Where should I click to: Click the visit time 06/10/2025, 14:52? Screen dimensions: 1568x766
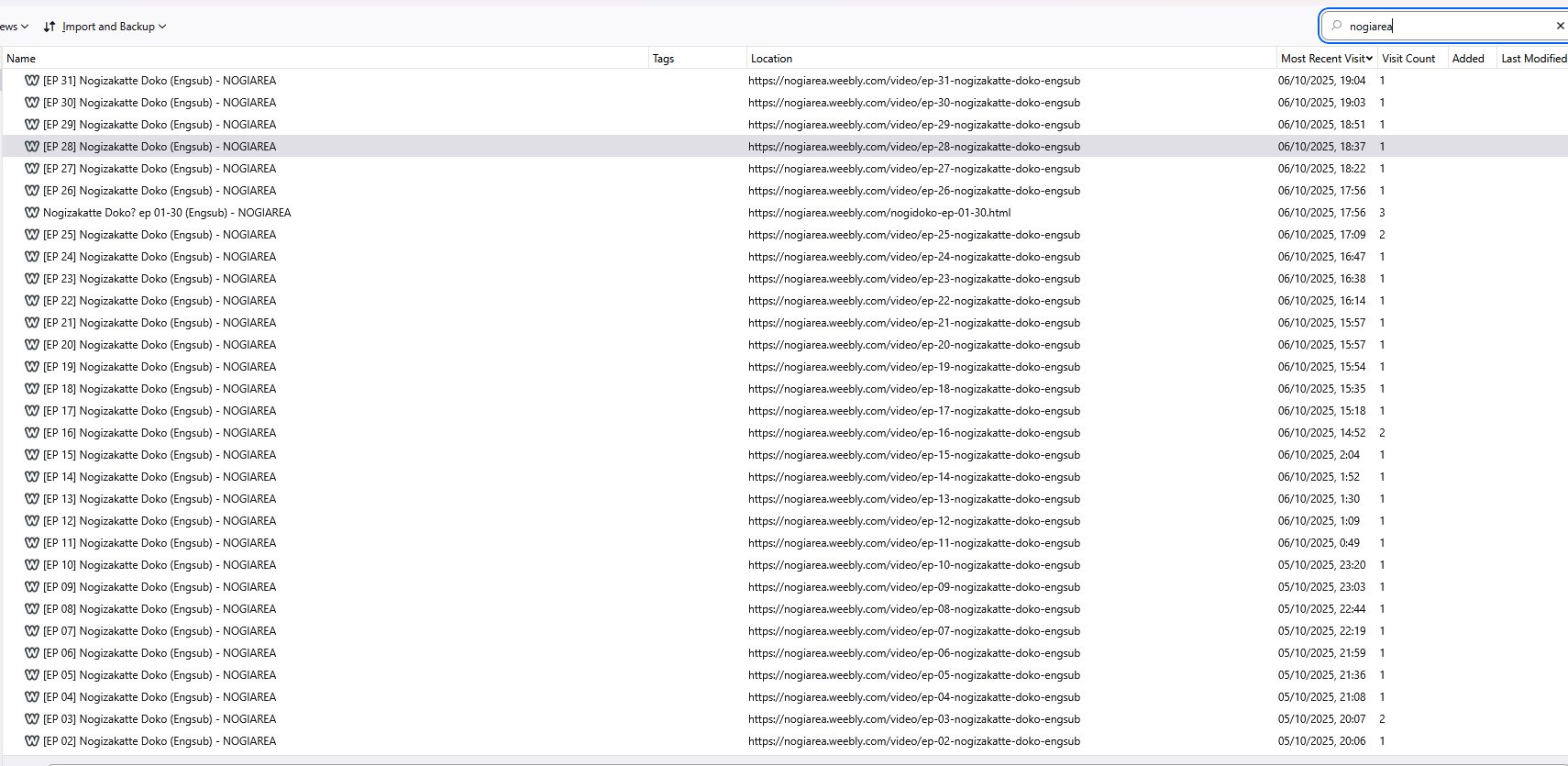[x=1321, y=433]
